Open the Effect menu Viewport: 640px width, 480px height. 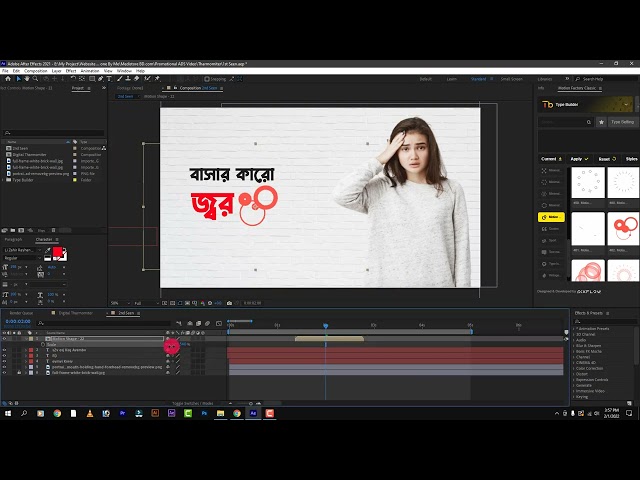pos(71,71)
